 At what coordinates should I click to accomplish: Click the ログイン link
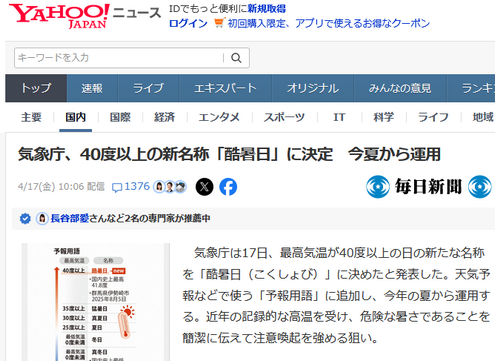(x=188, y=23)
